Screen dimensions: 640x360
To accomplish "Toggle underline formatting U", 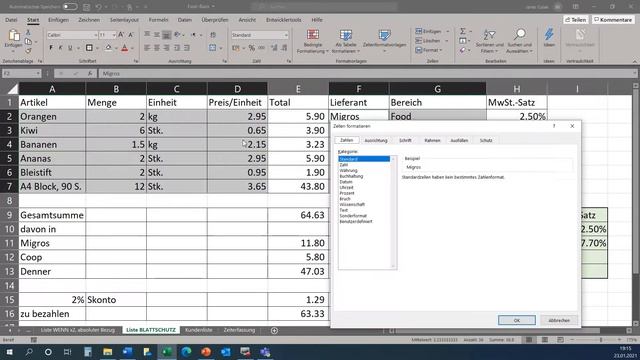I will coord(70,48).
